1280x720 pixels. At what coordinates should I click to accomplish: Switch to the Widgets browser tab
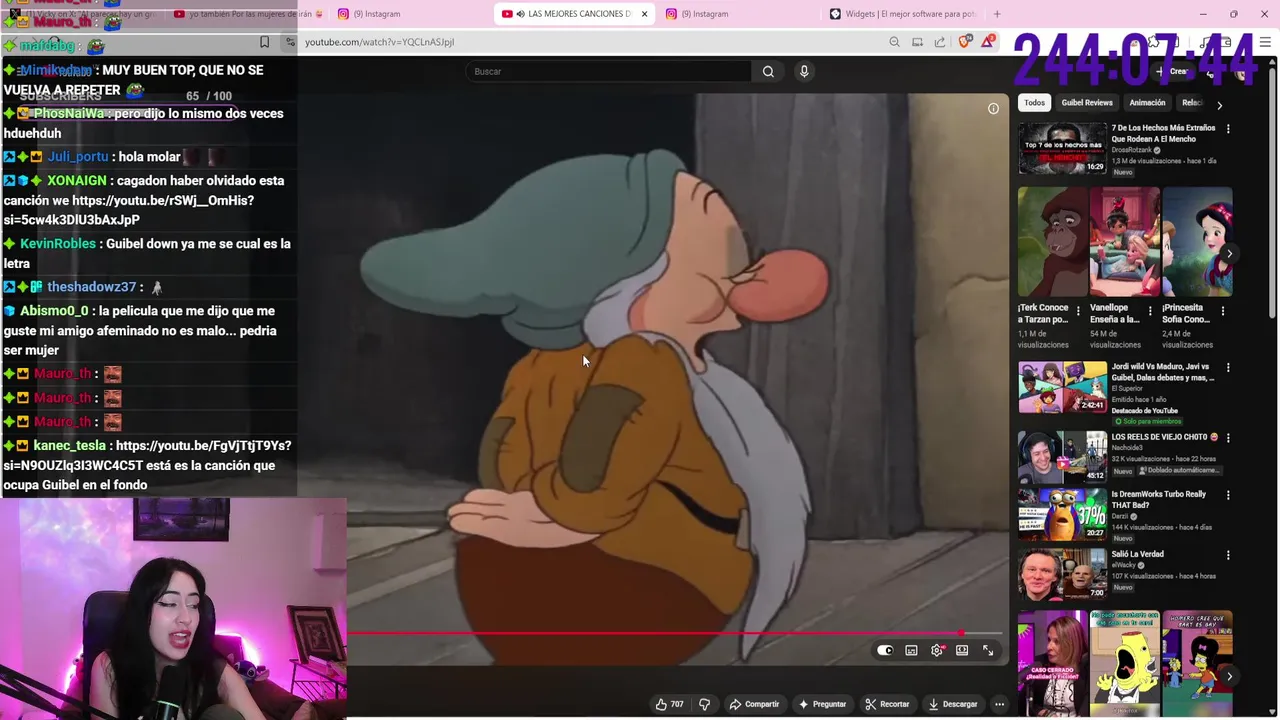pos(903,14)
